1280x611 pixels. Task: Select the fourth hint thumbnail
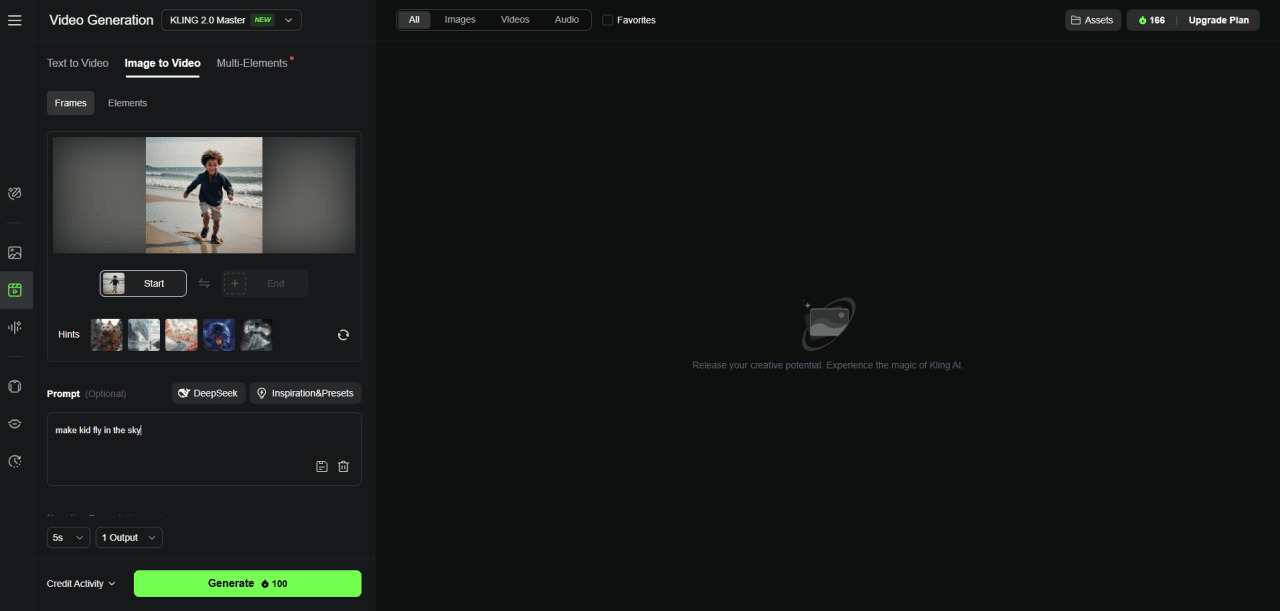[219, 335]
